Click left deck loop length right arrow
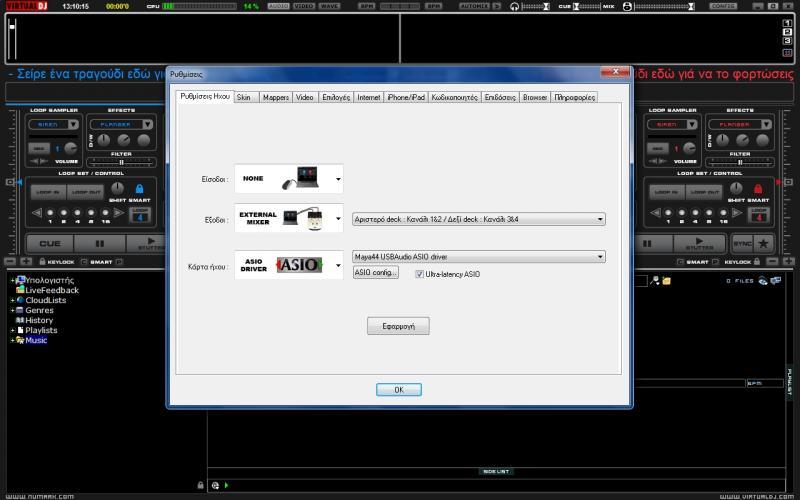 pyautogui.click(x=119, y=213)
